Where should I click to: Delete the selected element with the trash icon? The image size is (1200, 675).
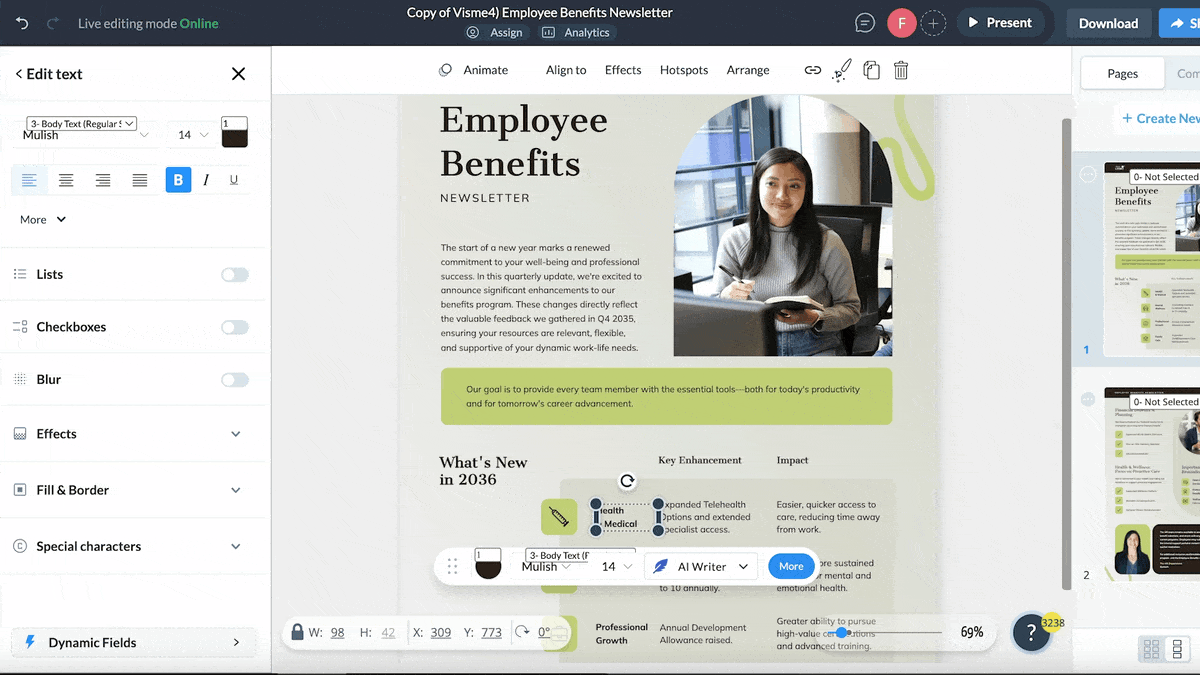tap(900, 70)
